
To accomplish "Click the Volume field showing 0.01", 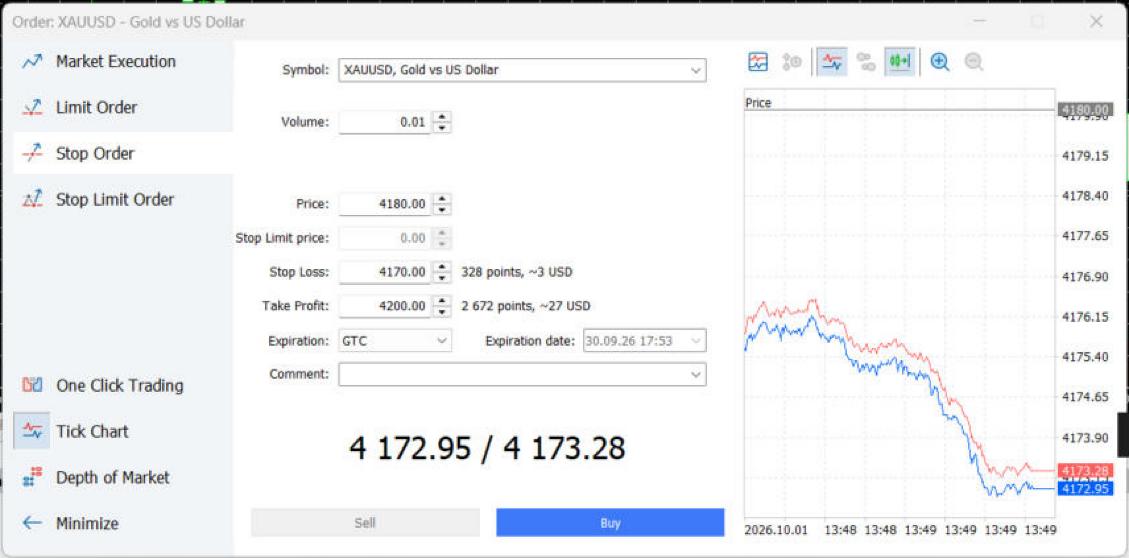I will pyautogui.click(x=385, y=122).
